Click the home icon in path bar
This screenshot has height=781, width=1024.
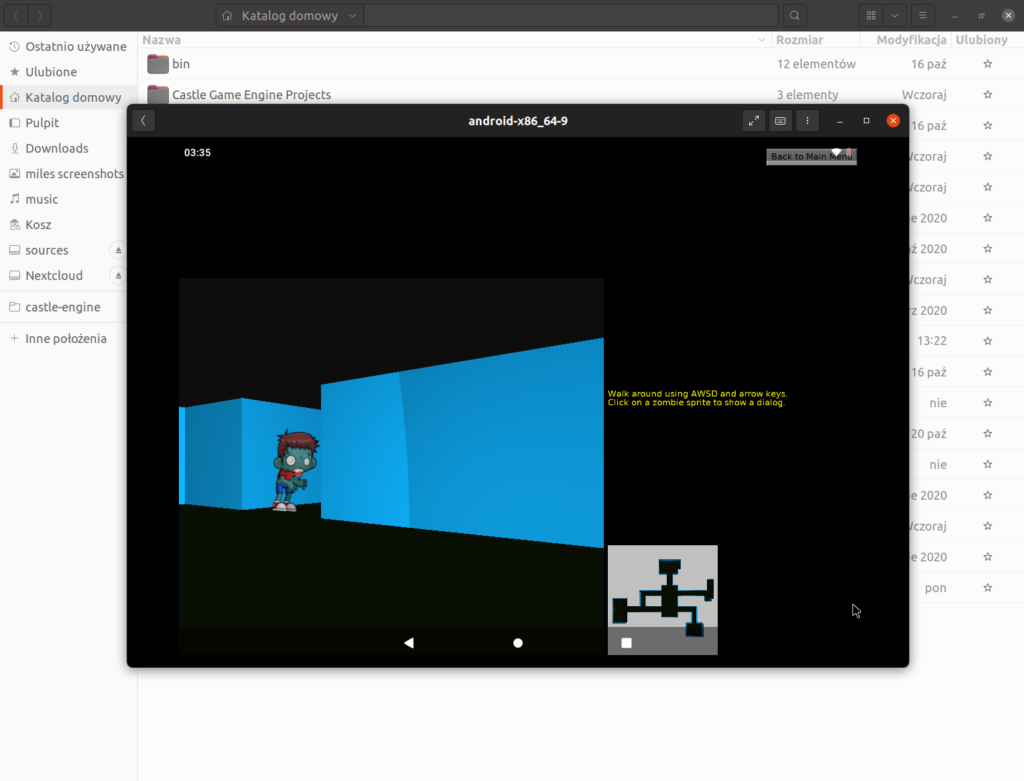pyautogui.click(x=227, y=16)
